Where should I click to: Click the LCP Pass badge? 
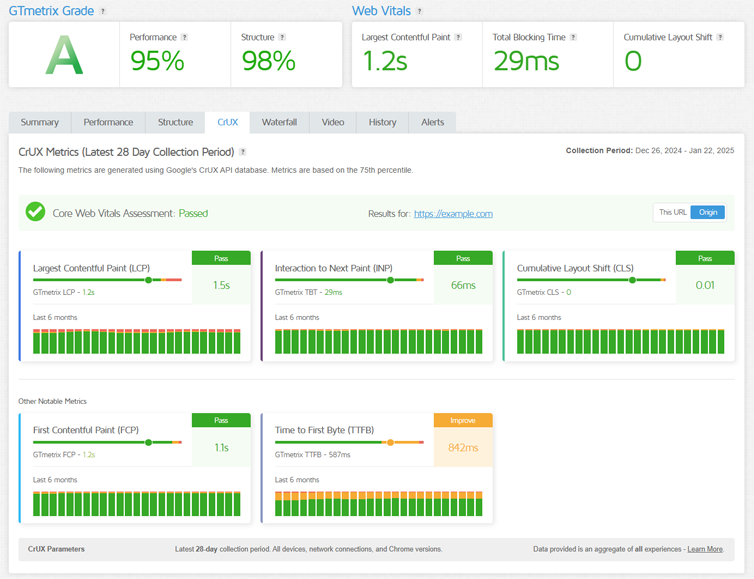221,258
